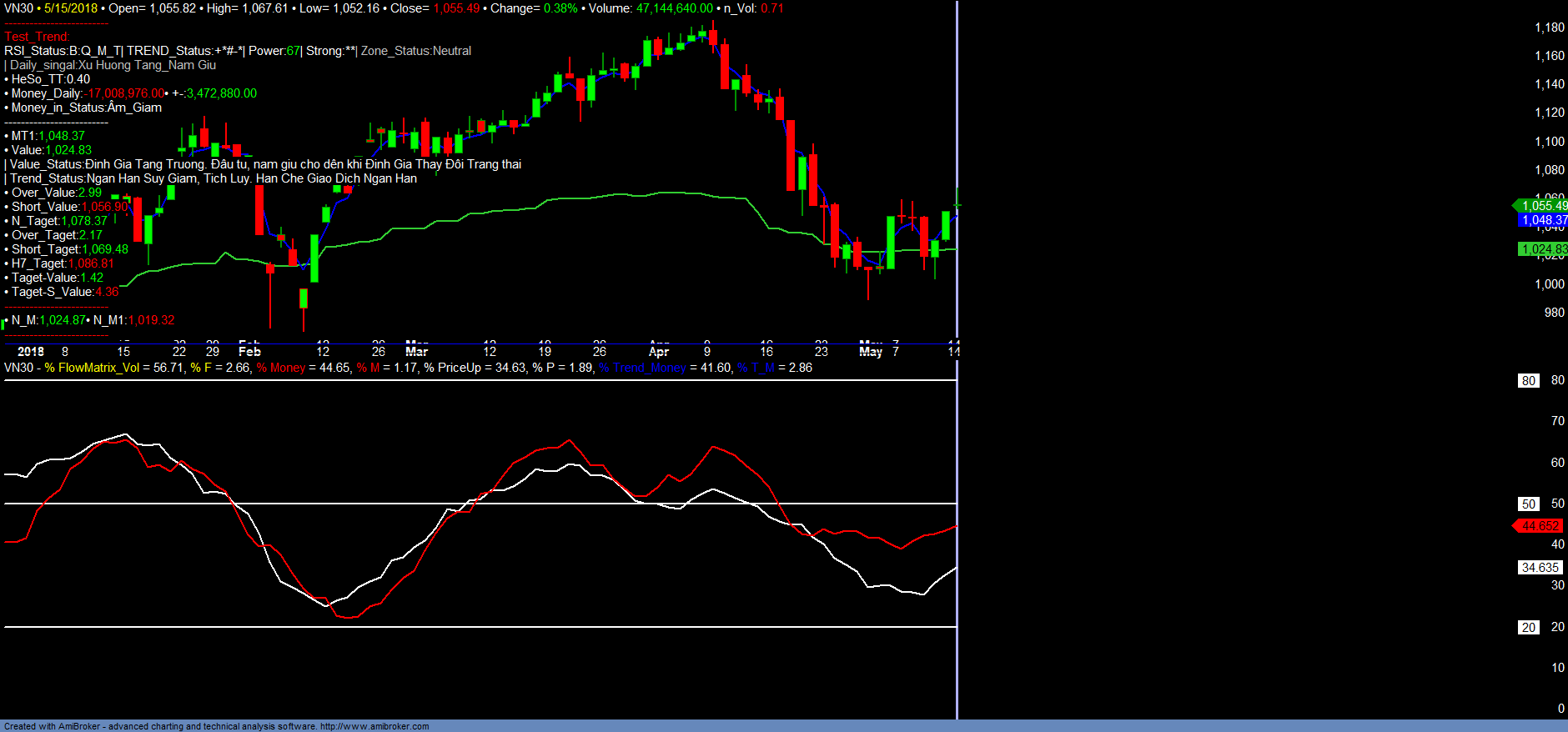Open the amibroker.com link in footer

(374, 726)
